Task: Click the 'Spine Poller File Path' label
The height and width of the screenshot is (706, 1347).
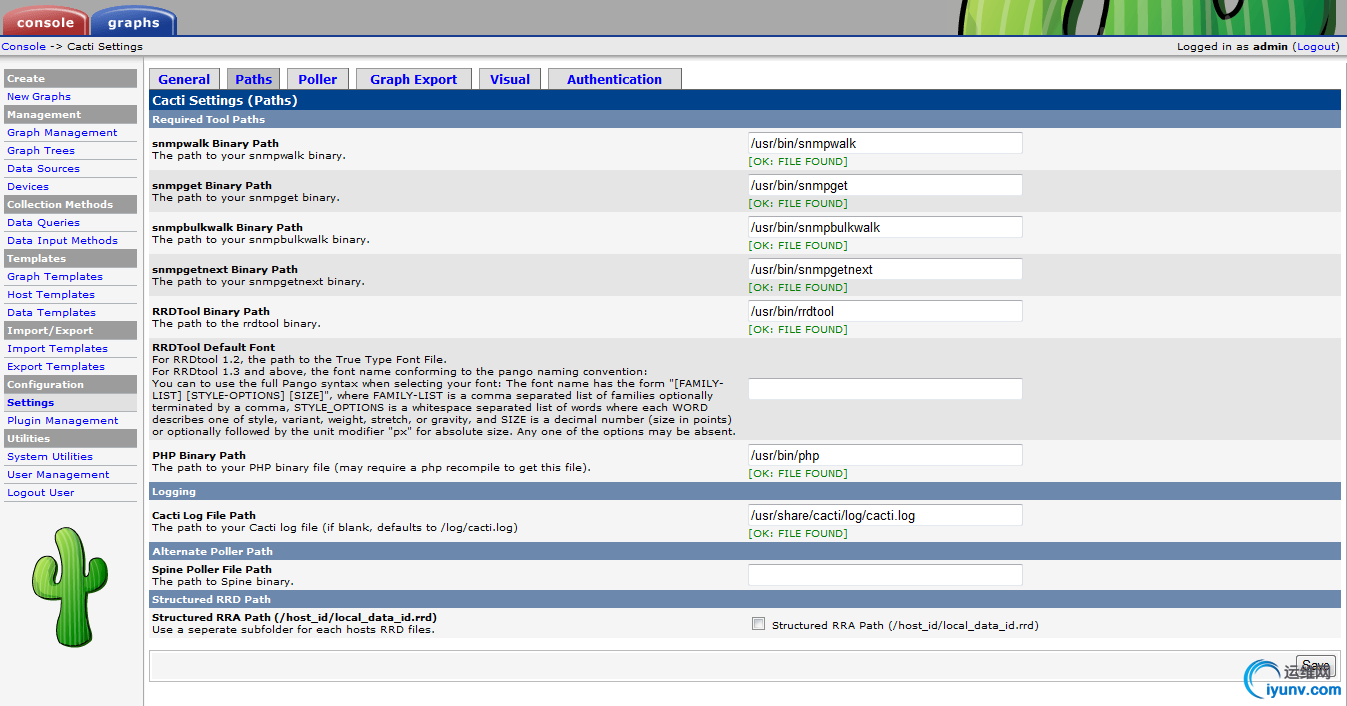Action: tap(212, 569)
